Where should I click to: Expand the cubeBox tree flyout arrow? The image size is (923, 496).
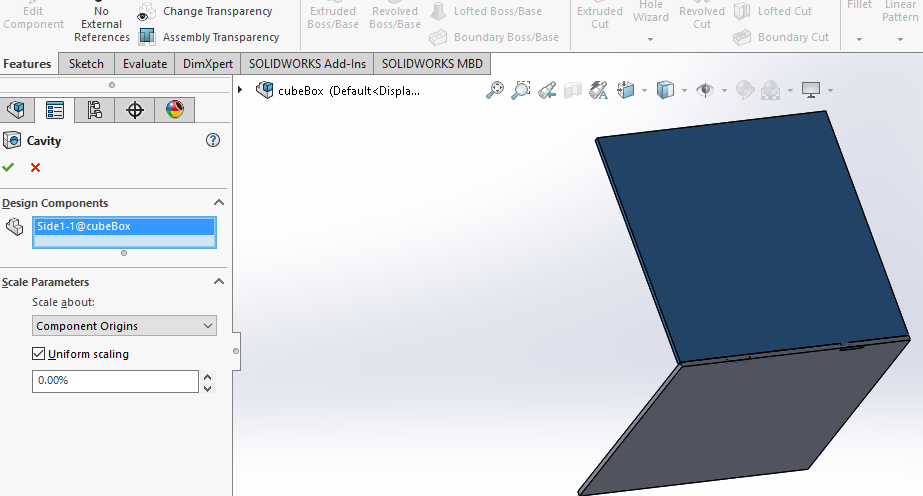(x=240, y=90)
